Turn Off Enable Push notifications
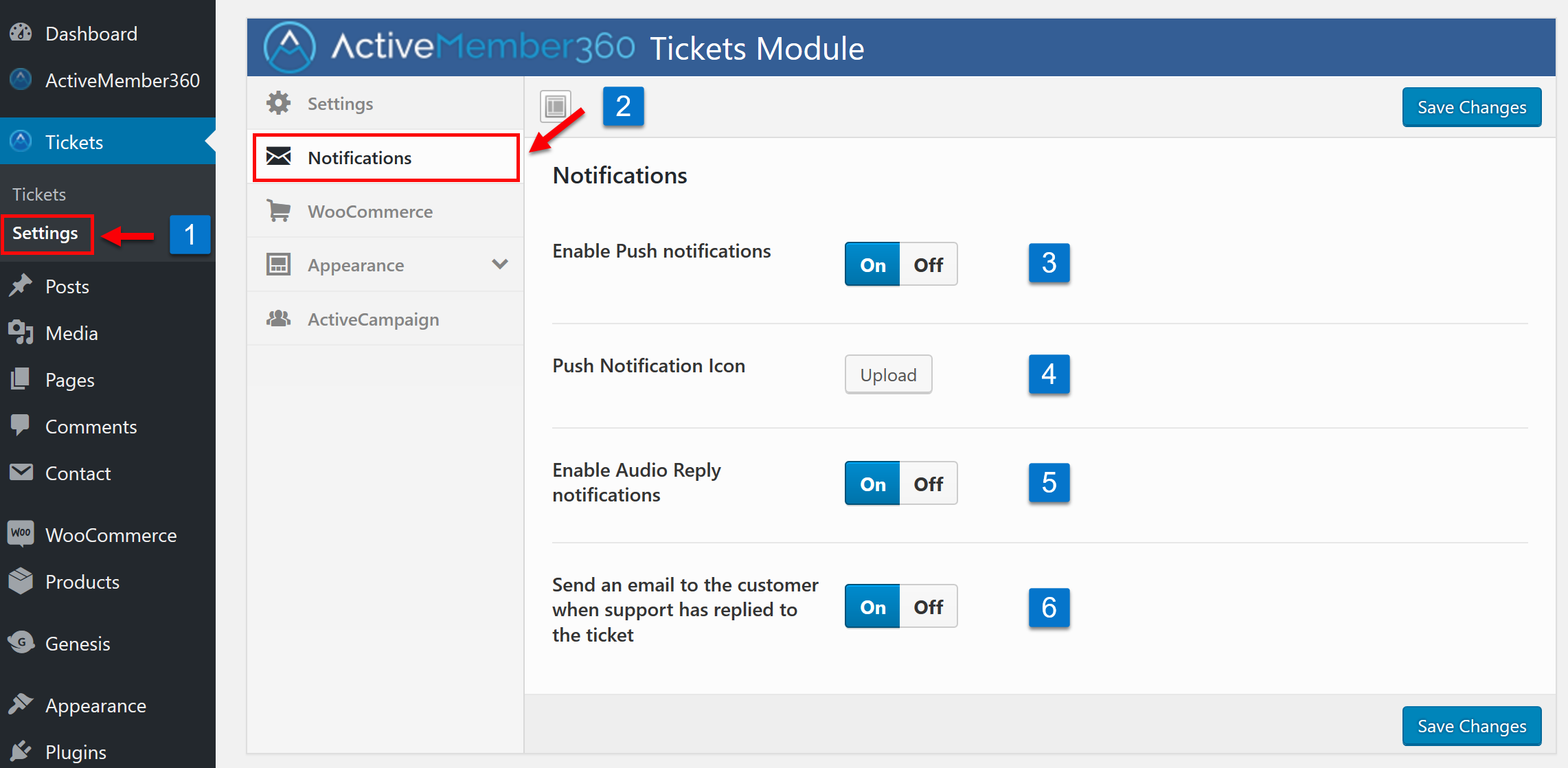Viewport: 1568px width, 768px height. point(928,264)
